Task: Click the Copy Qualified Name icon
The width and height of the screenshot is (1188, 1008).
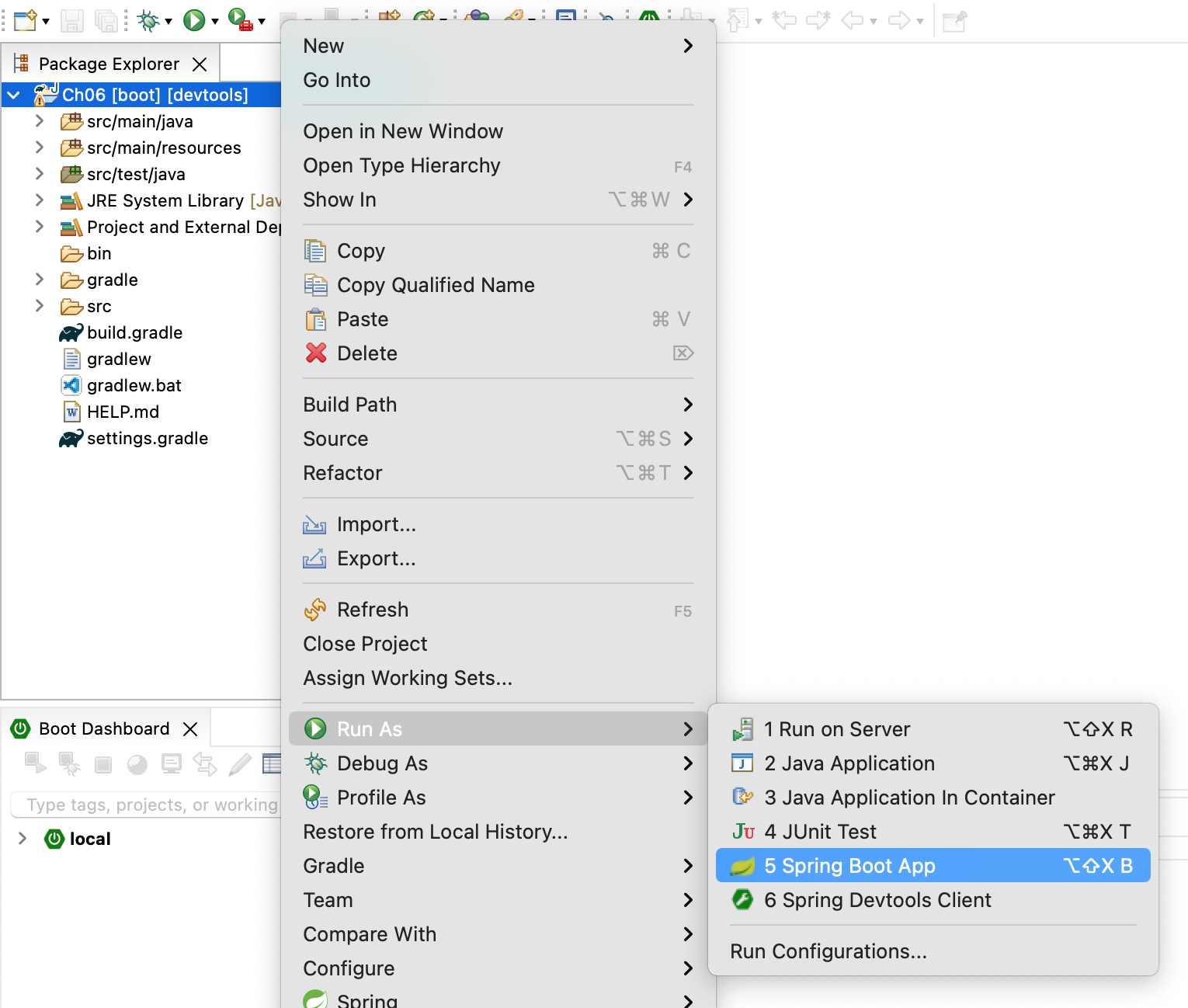Action: pyautogui.click(x=315, y=285)
